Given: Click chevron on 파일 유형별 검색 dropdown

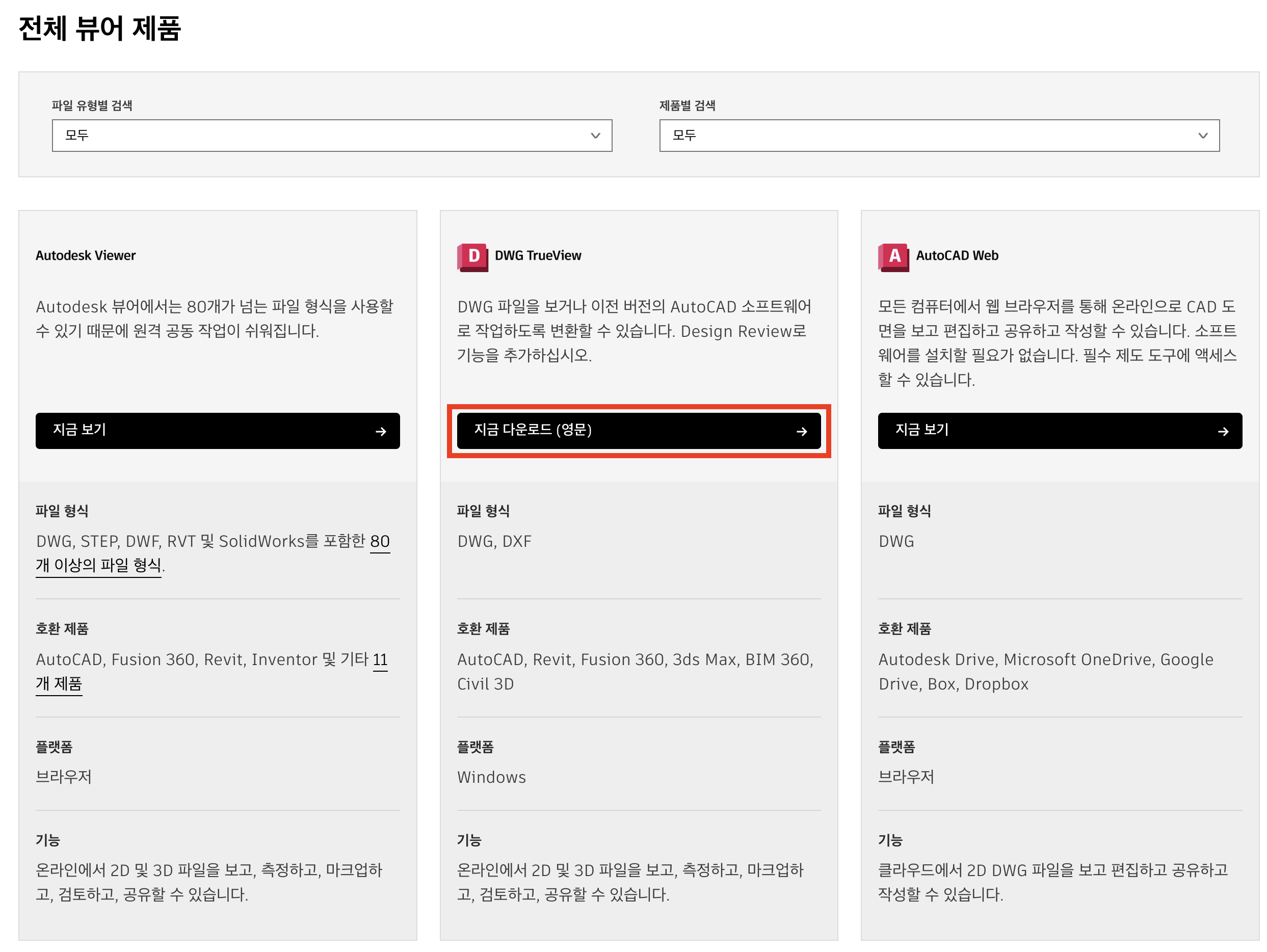Looking at the screenshot, I should (595, 136).
